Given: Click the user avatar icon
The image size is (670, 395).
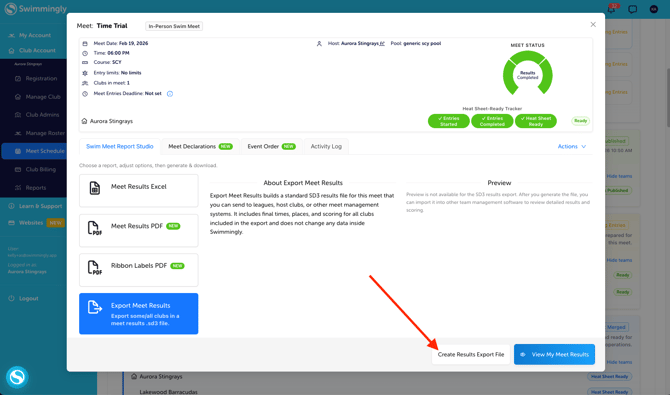Looking at the screenshot, I should click(x=654, y=9).
